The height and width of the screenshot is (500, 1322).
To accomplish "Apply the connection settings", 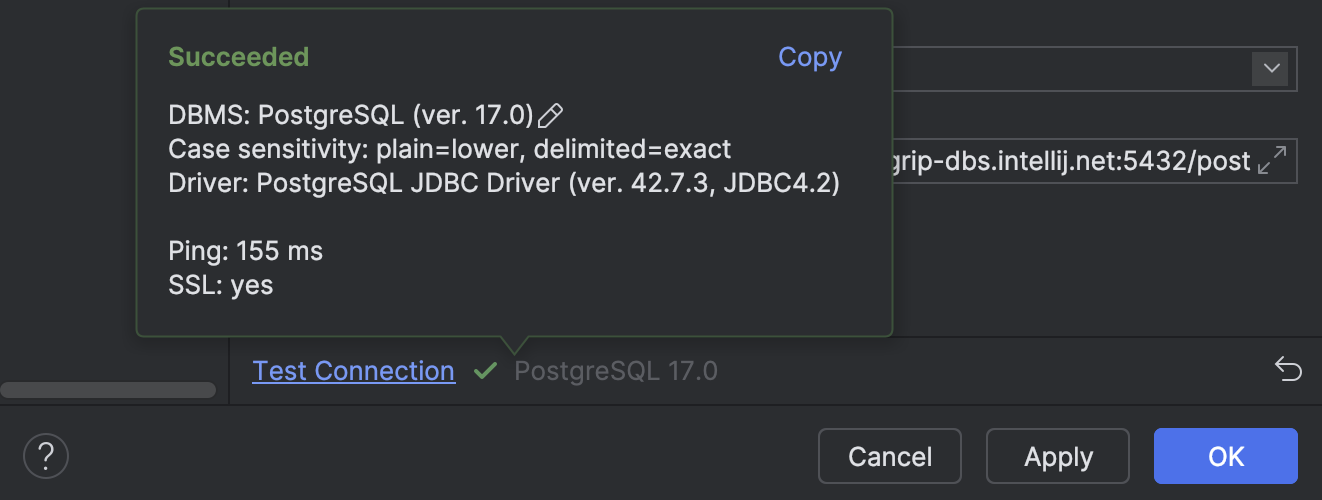I will (1058, 457).
